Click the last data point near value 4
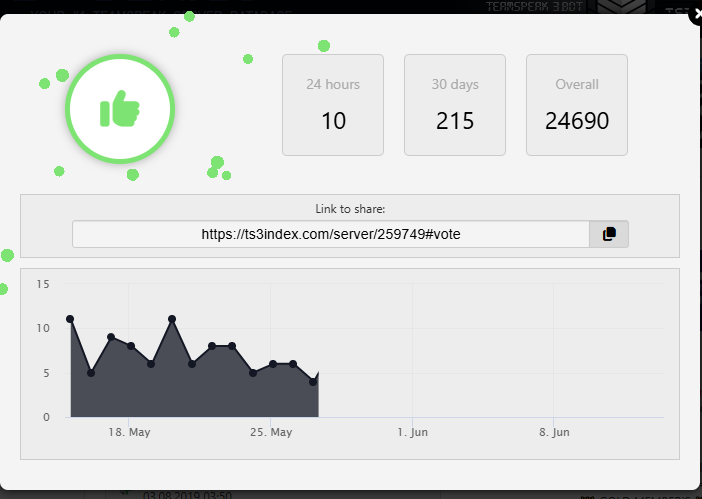 tap(313, 382)
